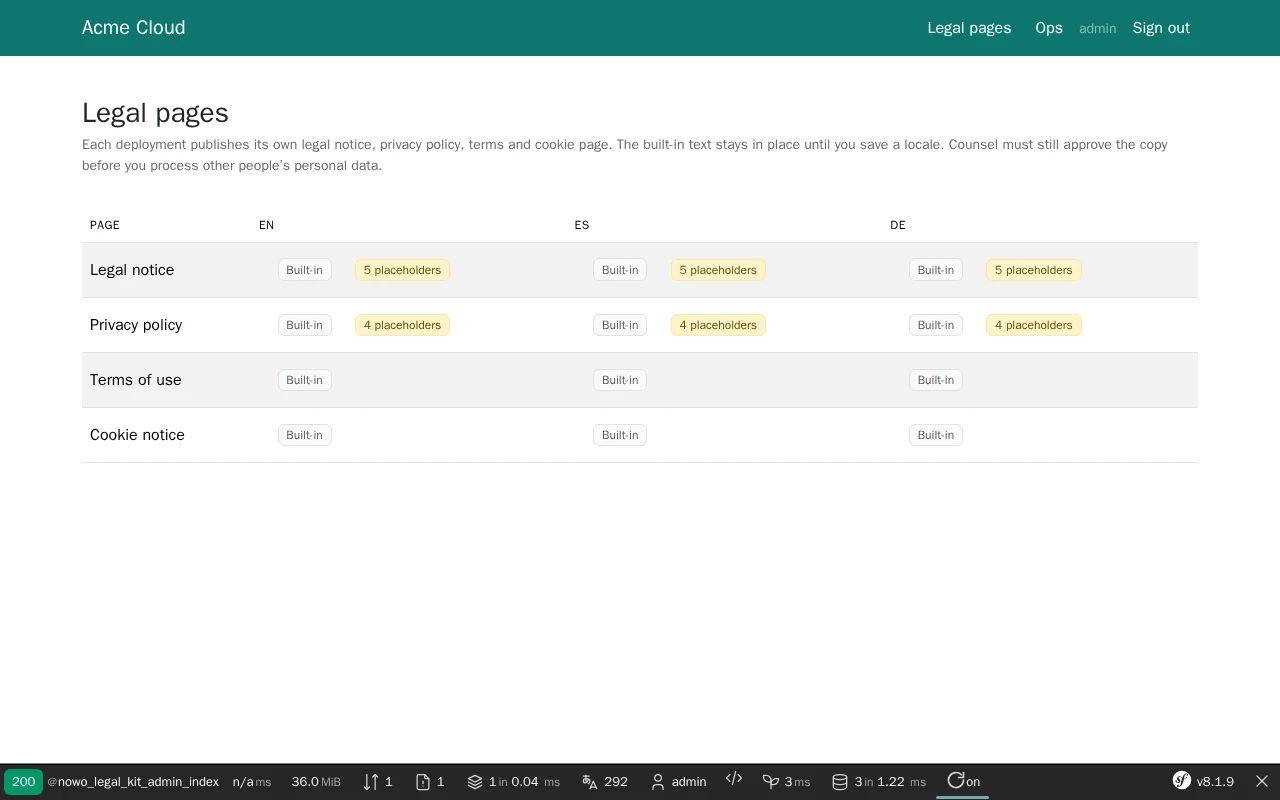Click the EN column header
Viewport: 1280px width, 800px height.
click(x=266, y=225)
